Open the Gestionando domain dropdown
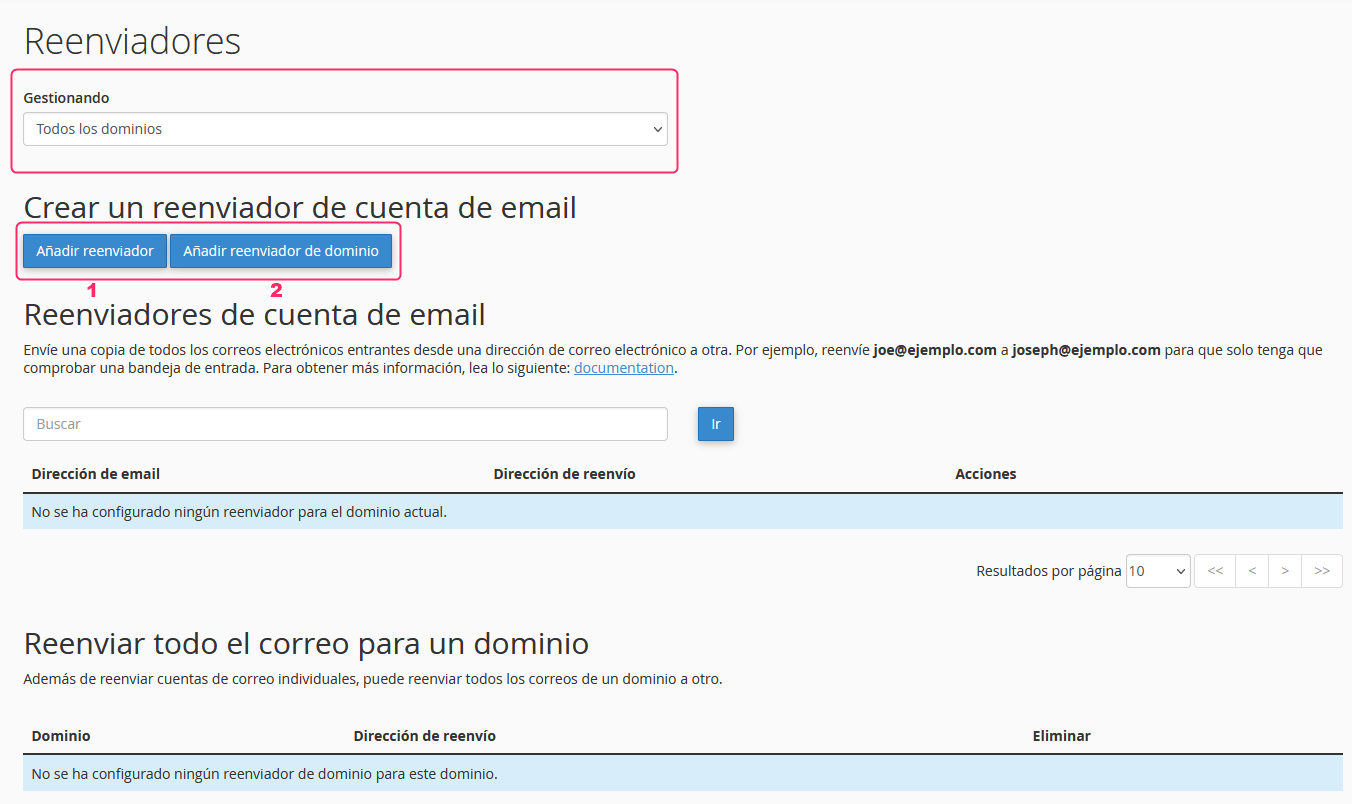Screen dimensions: 1352x804 coord(345,129)
